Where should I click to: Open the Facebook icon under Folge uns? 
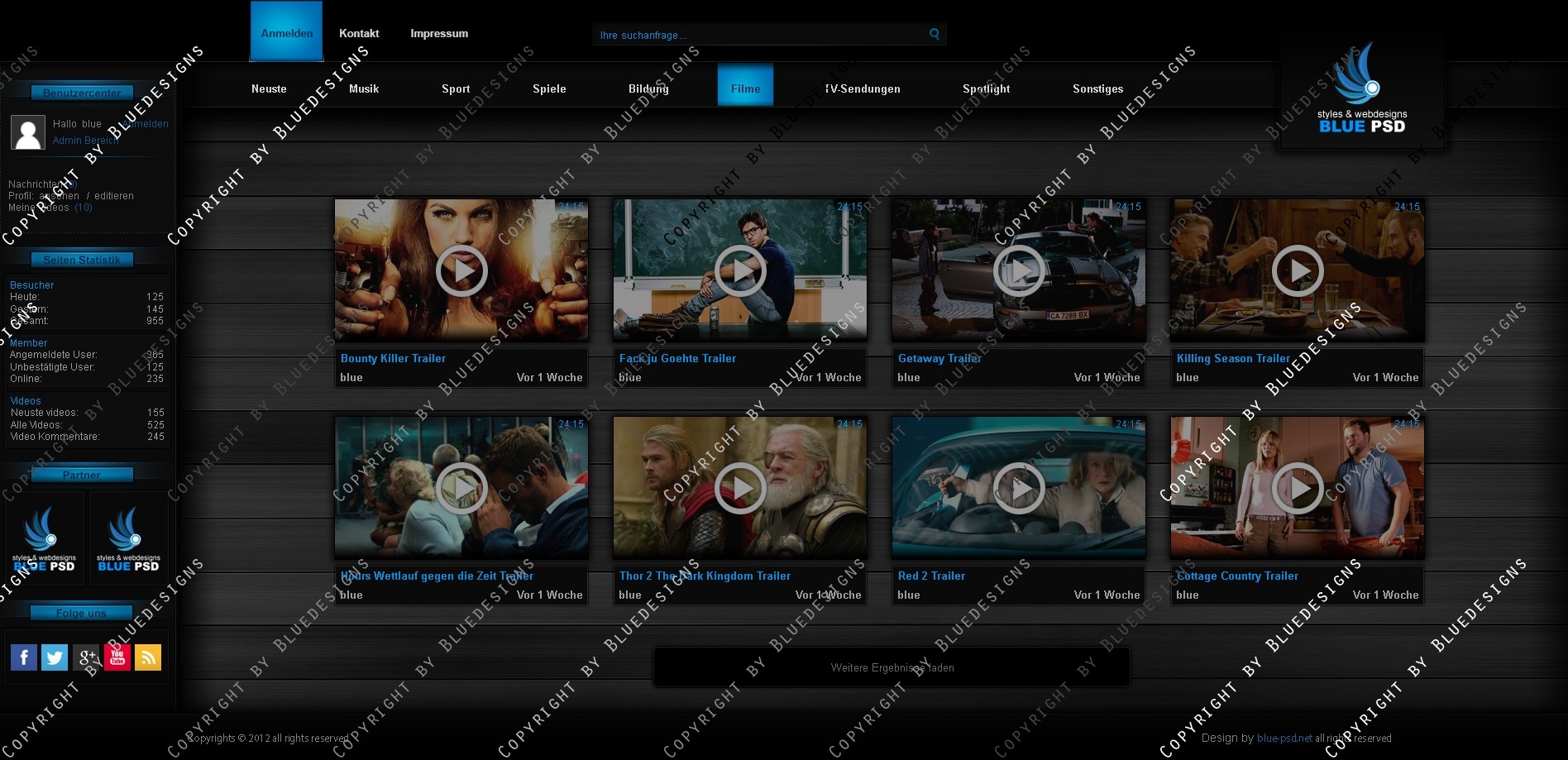coord(24,657)
